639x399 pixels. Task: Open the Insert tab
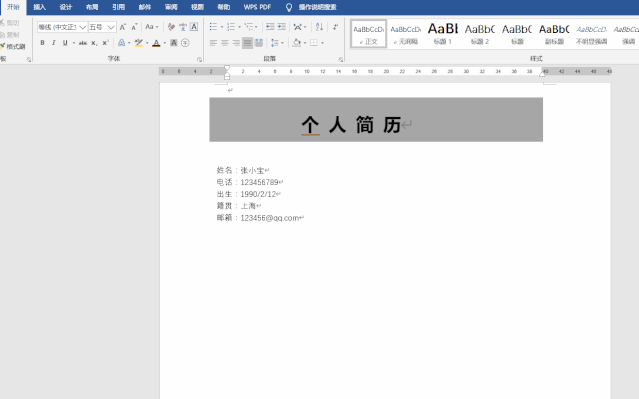pyautogui.click(x=40, y=7)
